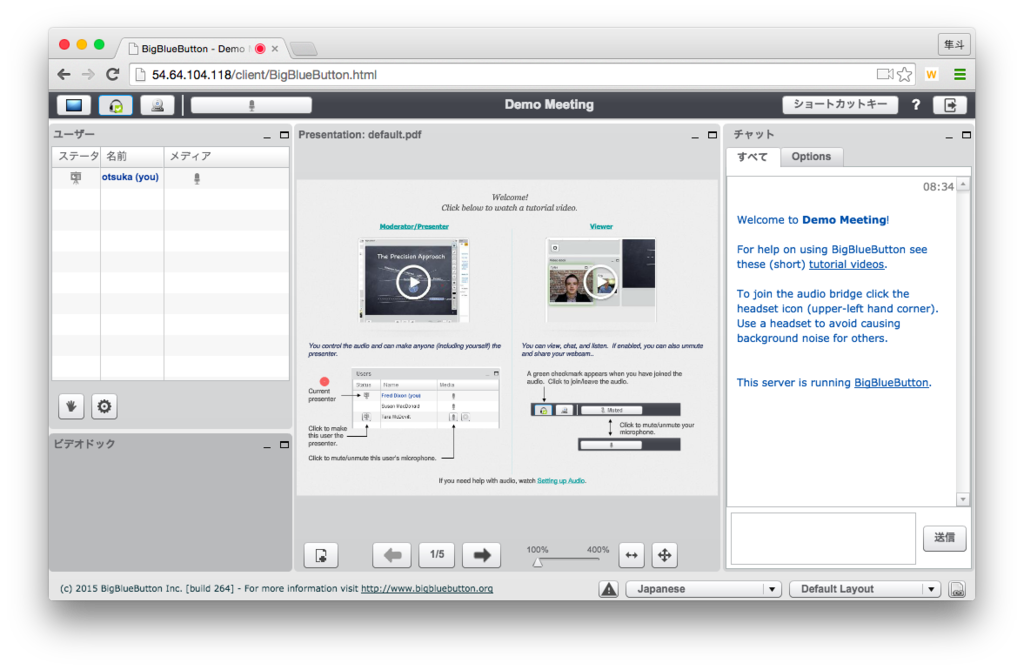Click the ステータス column header
This screenshot has width=1024, height=670.
[76, 156]
